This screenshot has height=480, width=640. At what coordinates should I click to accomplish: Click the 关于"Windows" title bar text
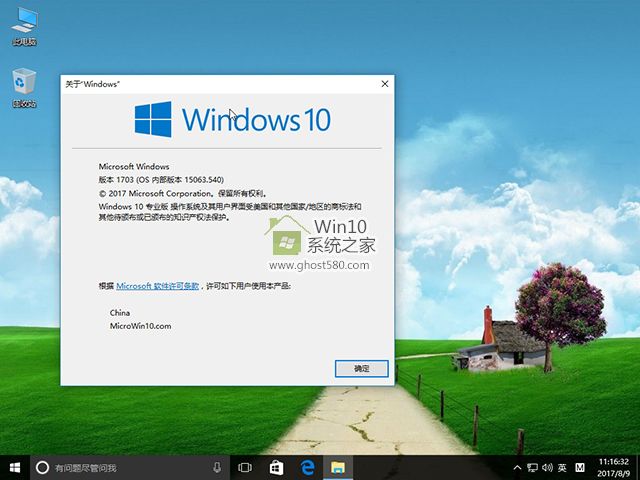pyautogui.click(x=93, y=84)
